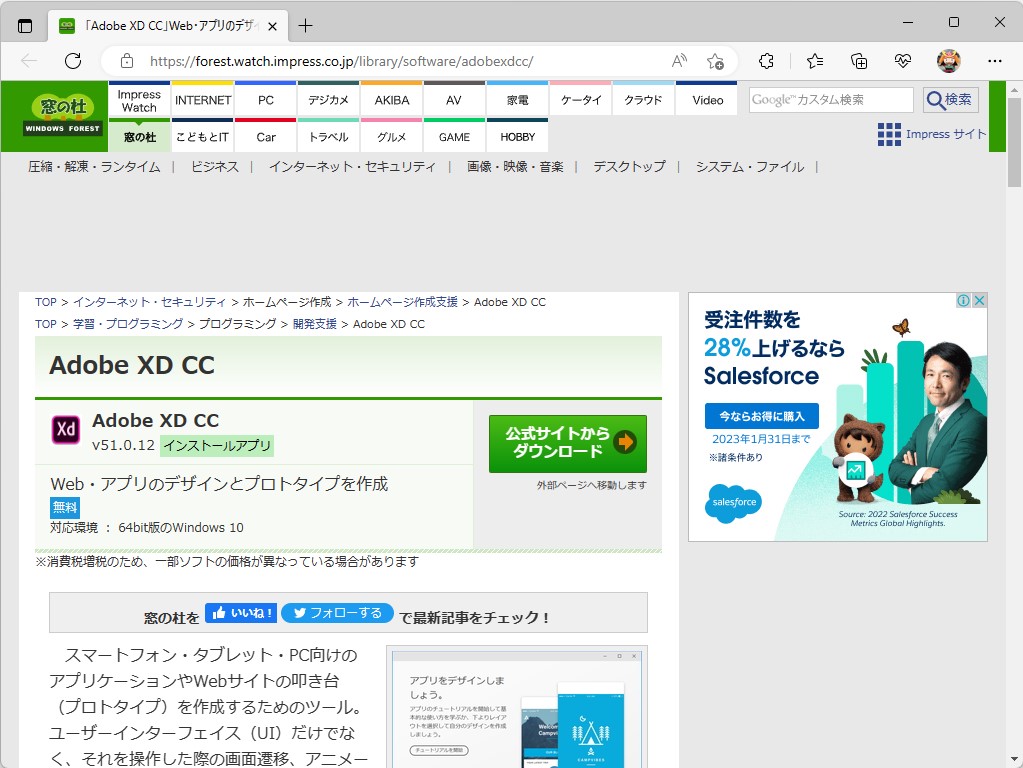Screen dimensions: 1023x768
Task: Click the Adobe XD app icon
Action: click(x=66, y=429)
